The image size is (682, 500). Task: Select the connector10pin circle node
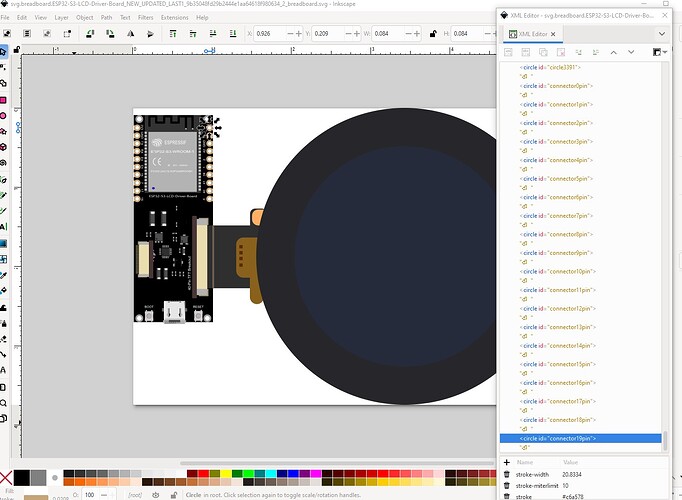558,271
